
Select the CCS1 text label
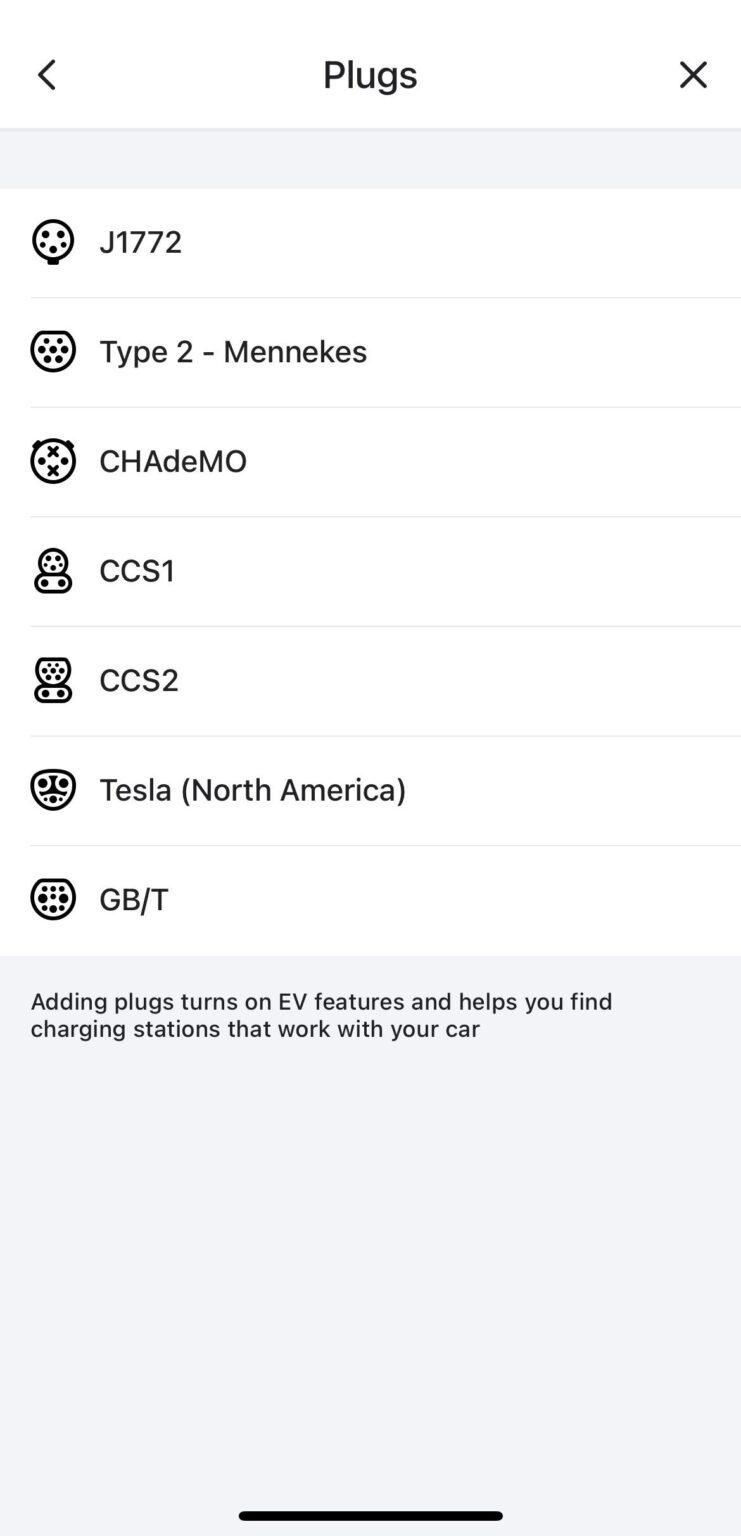[137, 571]
